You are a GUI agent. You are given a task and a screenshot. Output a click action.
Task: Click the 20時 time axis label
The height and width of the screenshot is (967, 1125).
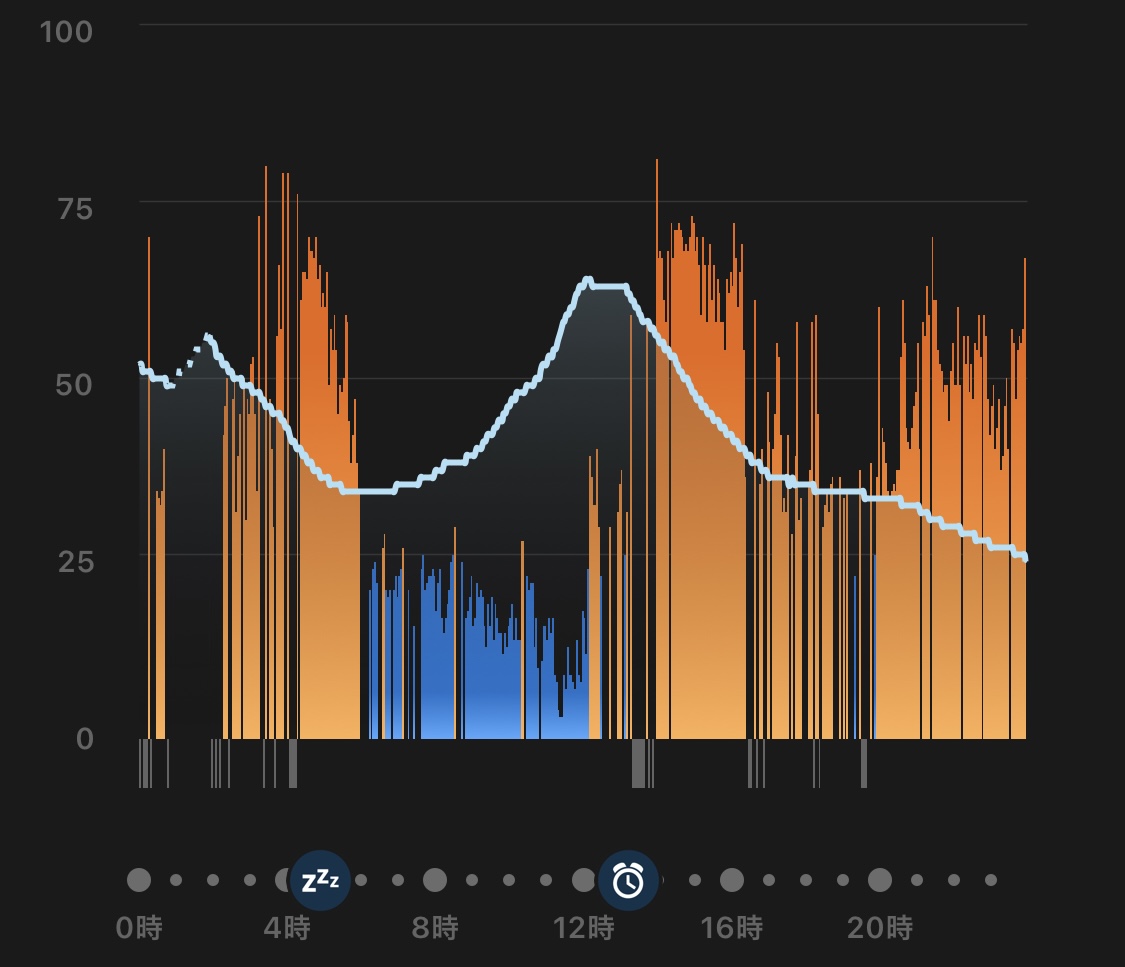[880, 928]
